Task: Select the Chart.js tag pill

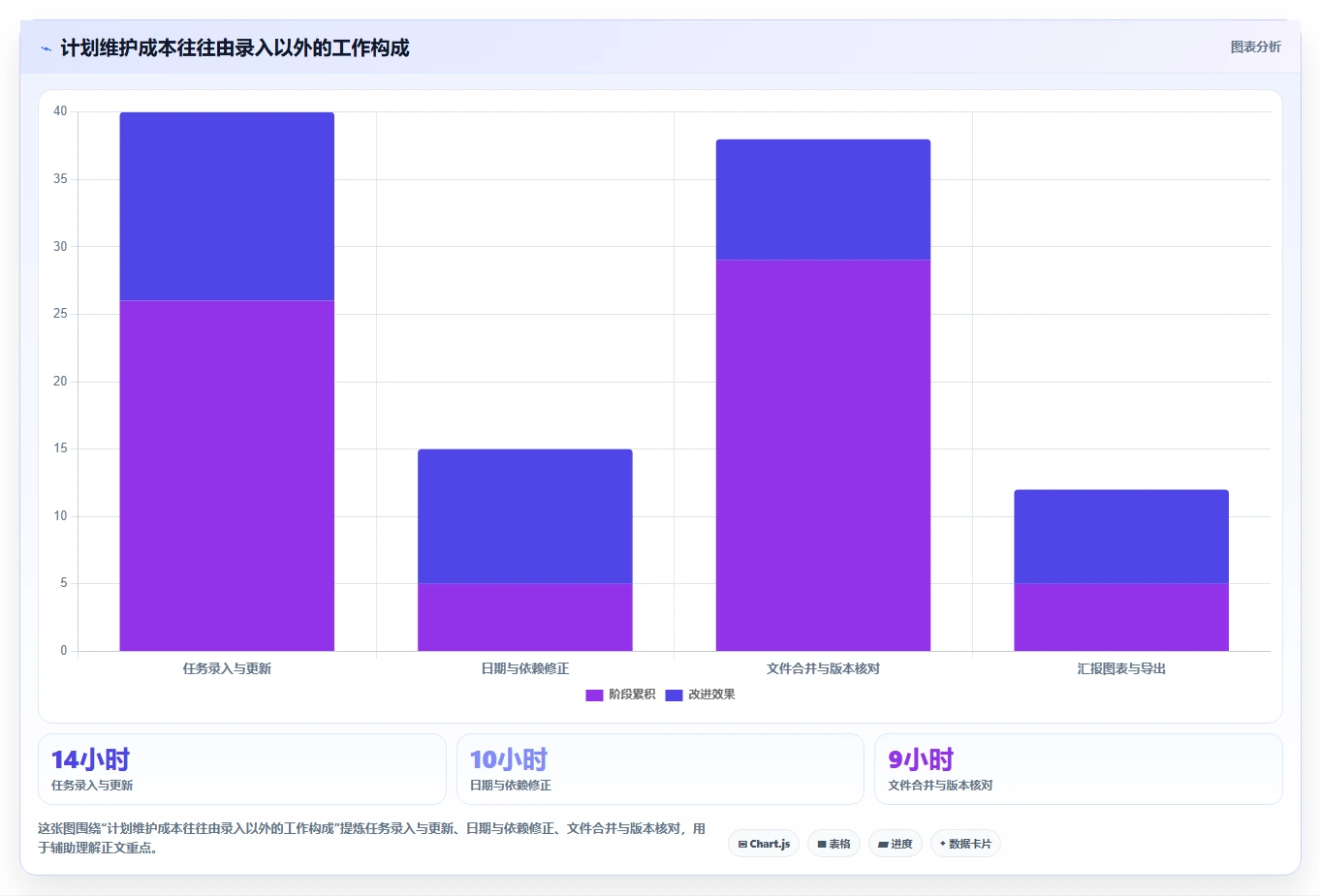Action: click(x=764, y=844)
